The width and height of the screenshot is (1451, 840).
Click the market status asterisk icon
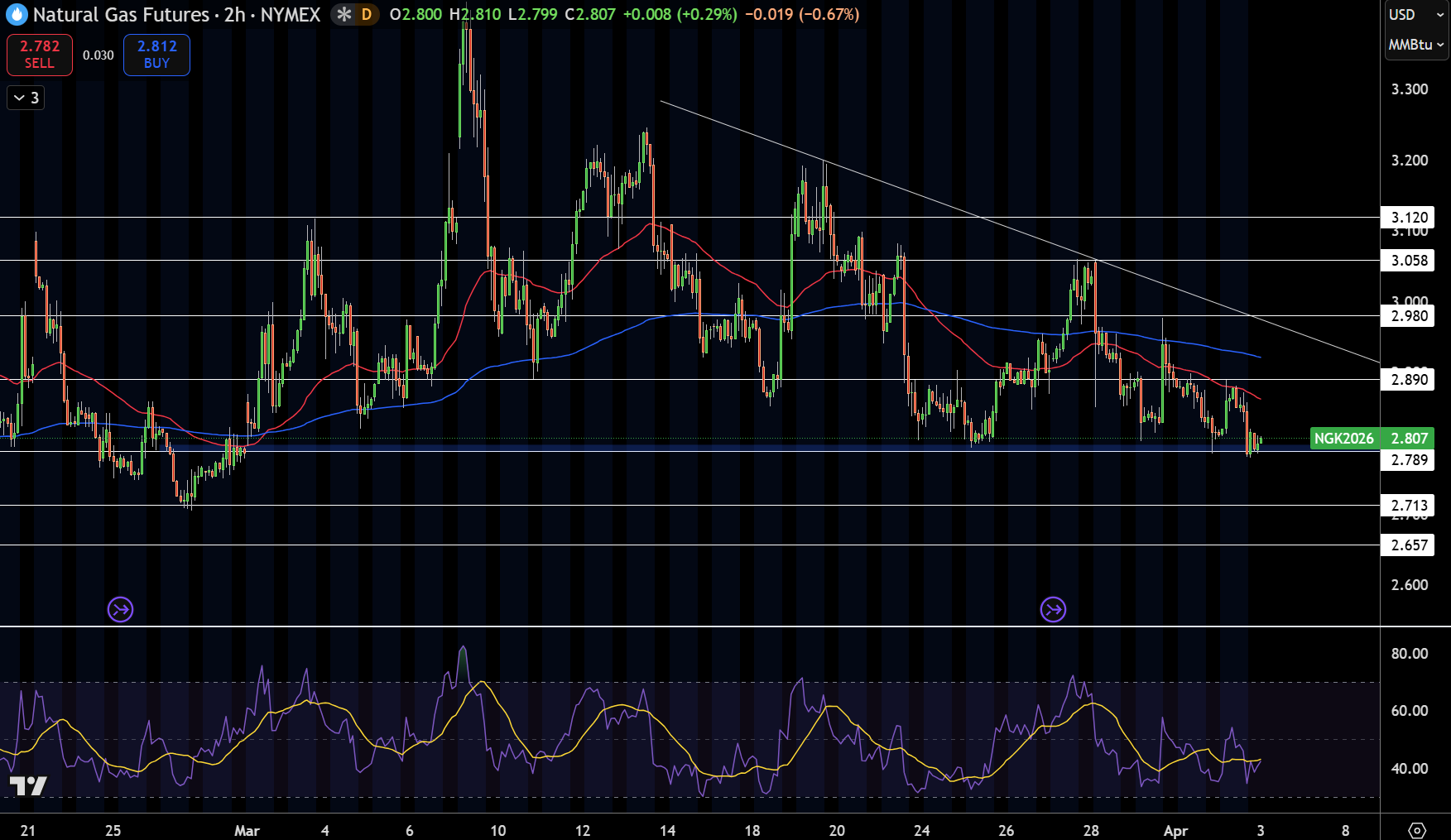tap(344, 15)
